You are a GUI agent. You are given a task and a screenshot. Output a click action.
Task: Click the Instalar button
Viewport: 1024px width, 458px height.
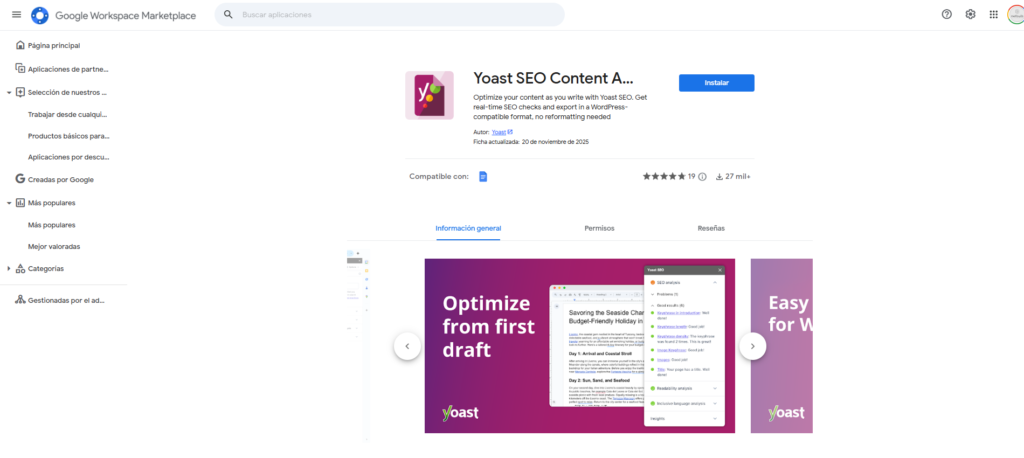pos(716,83)
